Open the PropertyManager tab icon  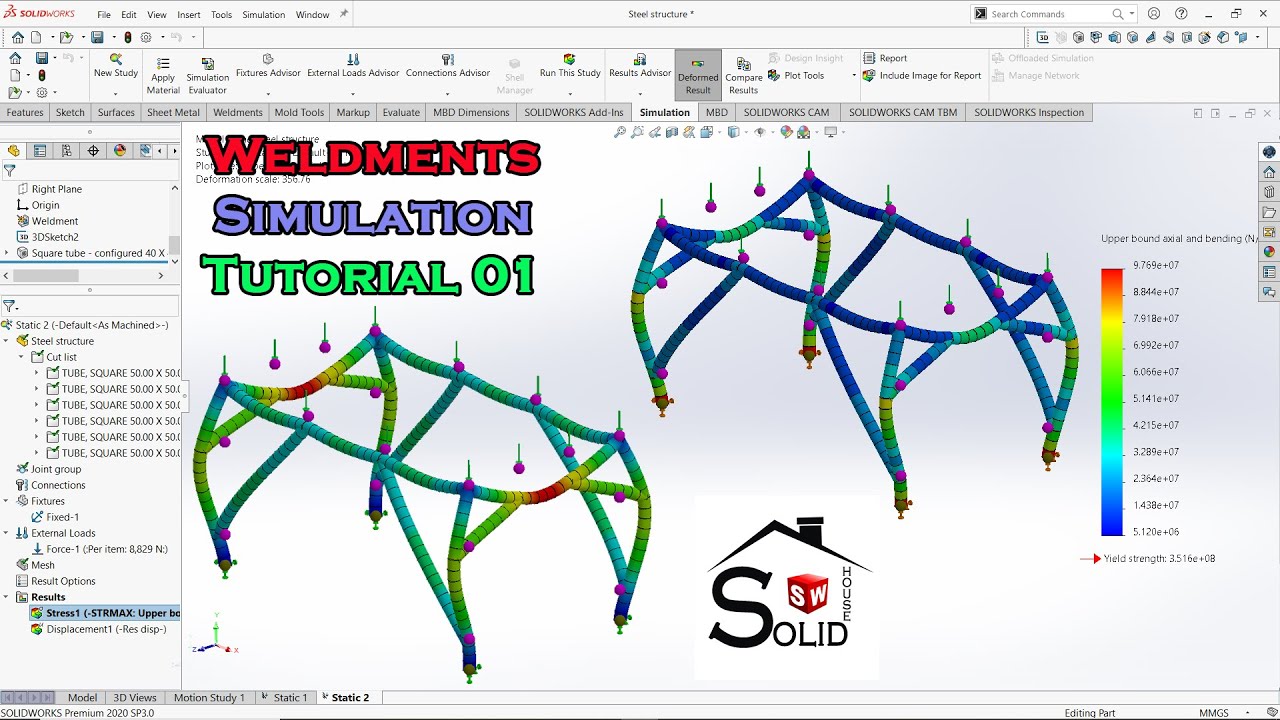click(40, 151)
